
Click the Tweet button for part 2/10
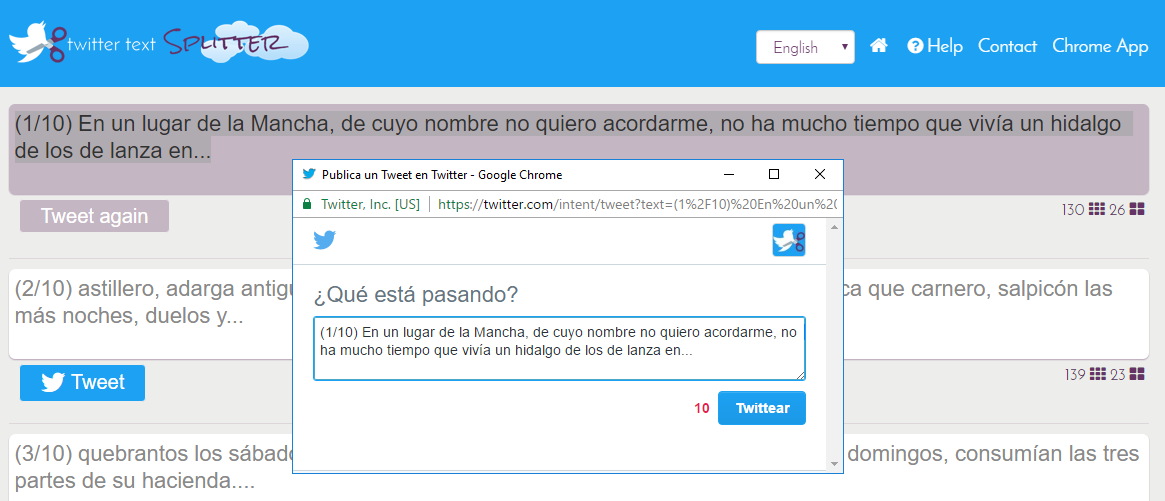tap(82, 383)
